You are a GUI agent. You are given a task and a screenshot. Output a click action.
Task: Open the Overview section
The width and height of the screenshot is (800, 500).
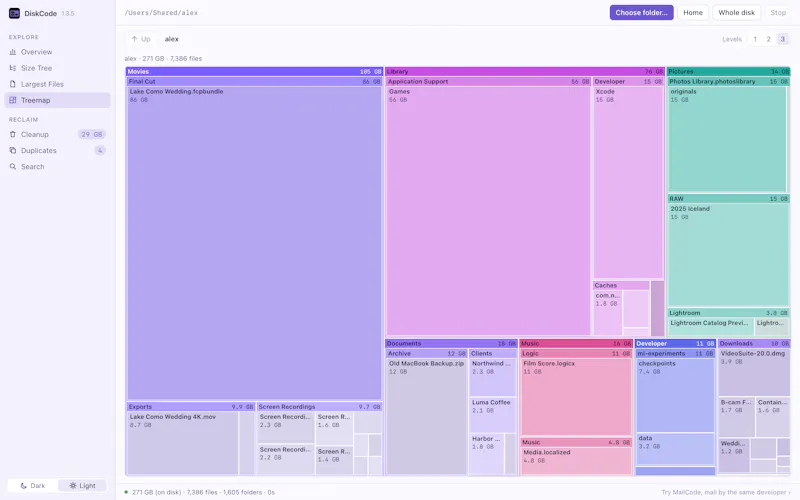(57, 52)
